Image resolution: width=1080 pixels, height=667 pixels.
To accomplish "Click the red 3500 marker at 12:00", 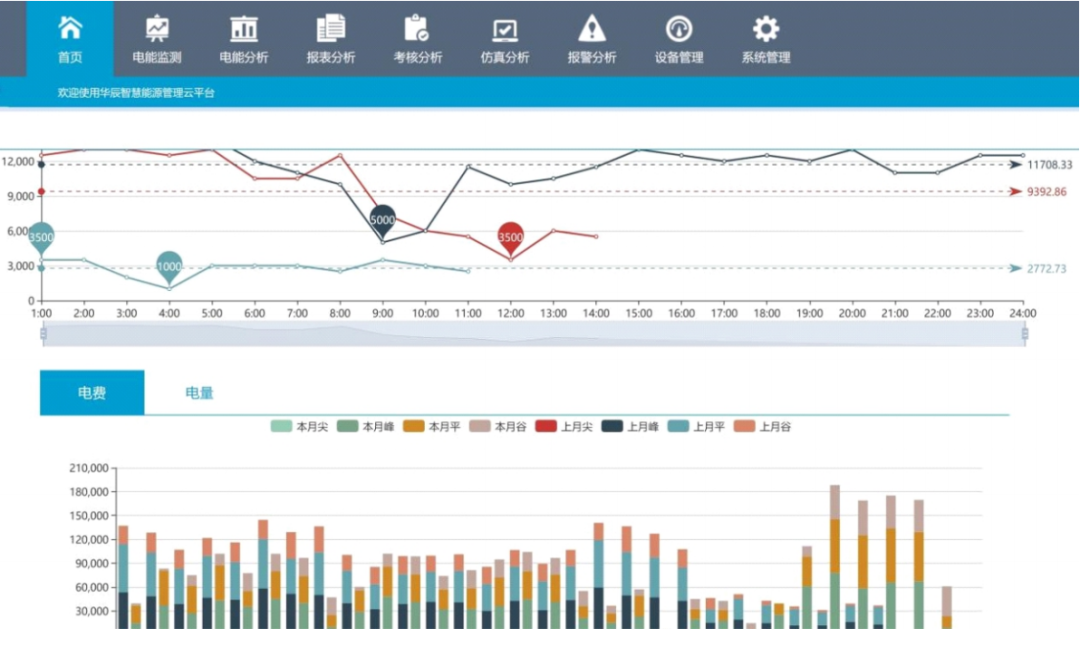I will point(510,236).
